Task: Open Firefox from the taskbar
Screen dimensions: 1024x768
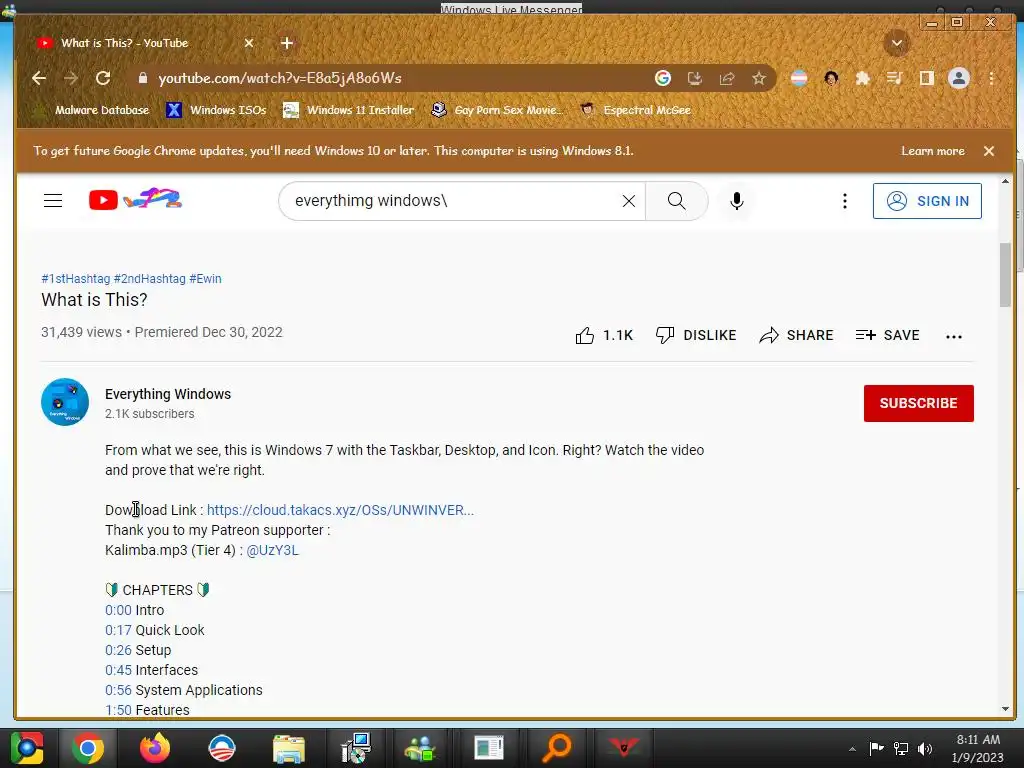Action: pos(155,748)
